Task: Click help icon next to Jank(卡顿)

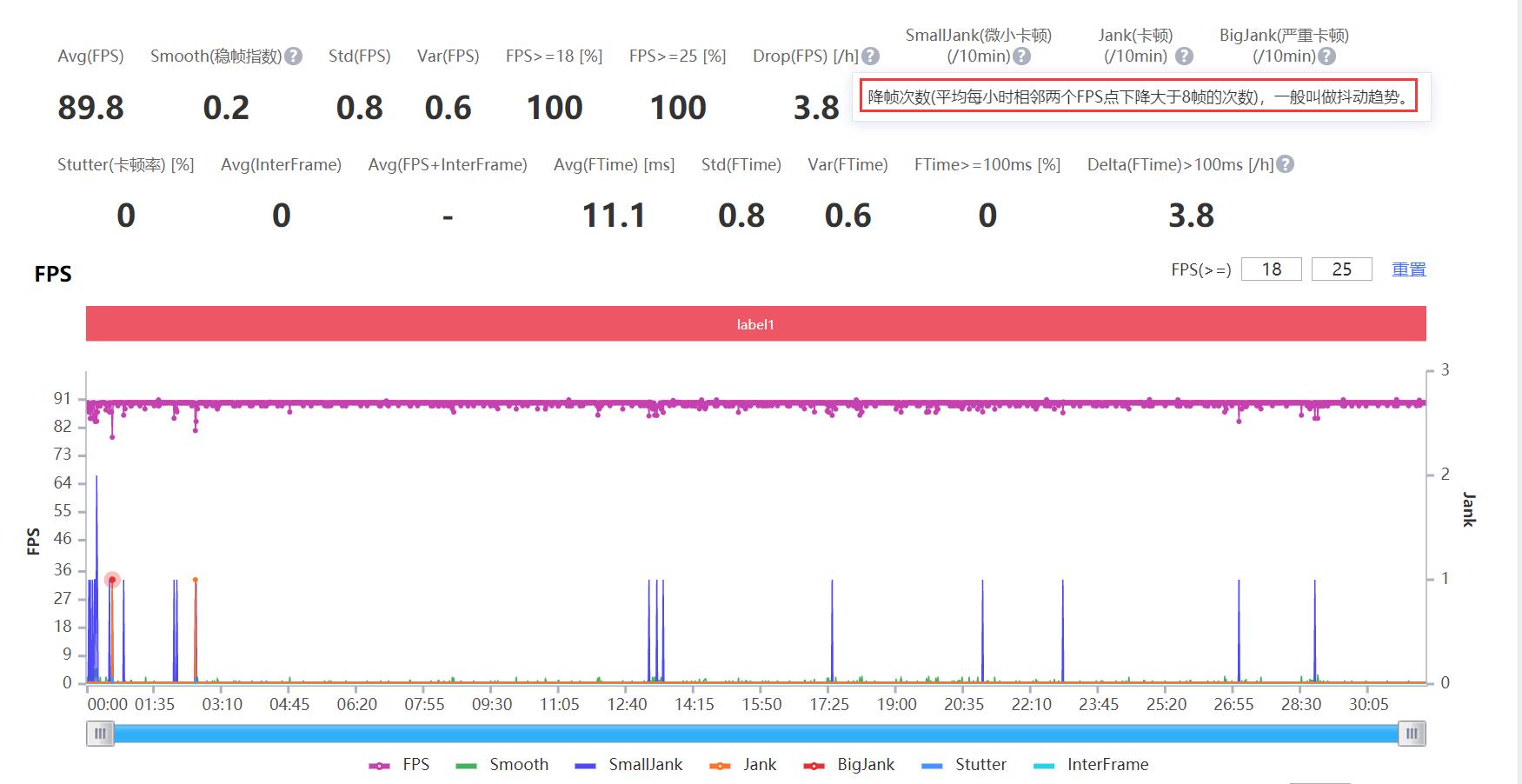Action: pos(1184,56)
